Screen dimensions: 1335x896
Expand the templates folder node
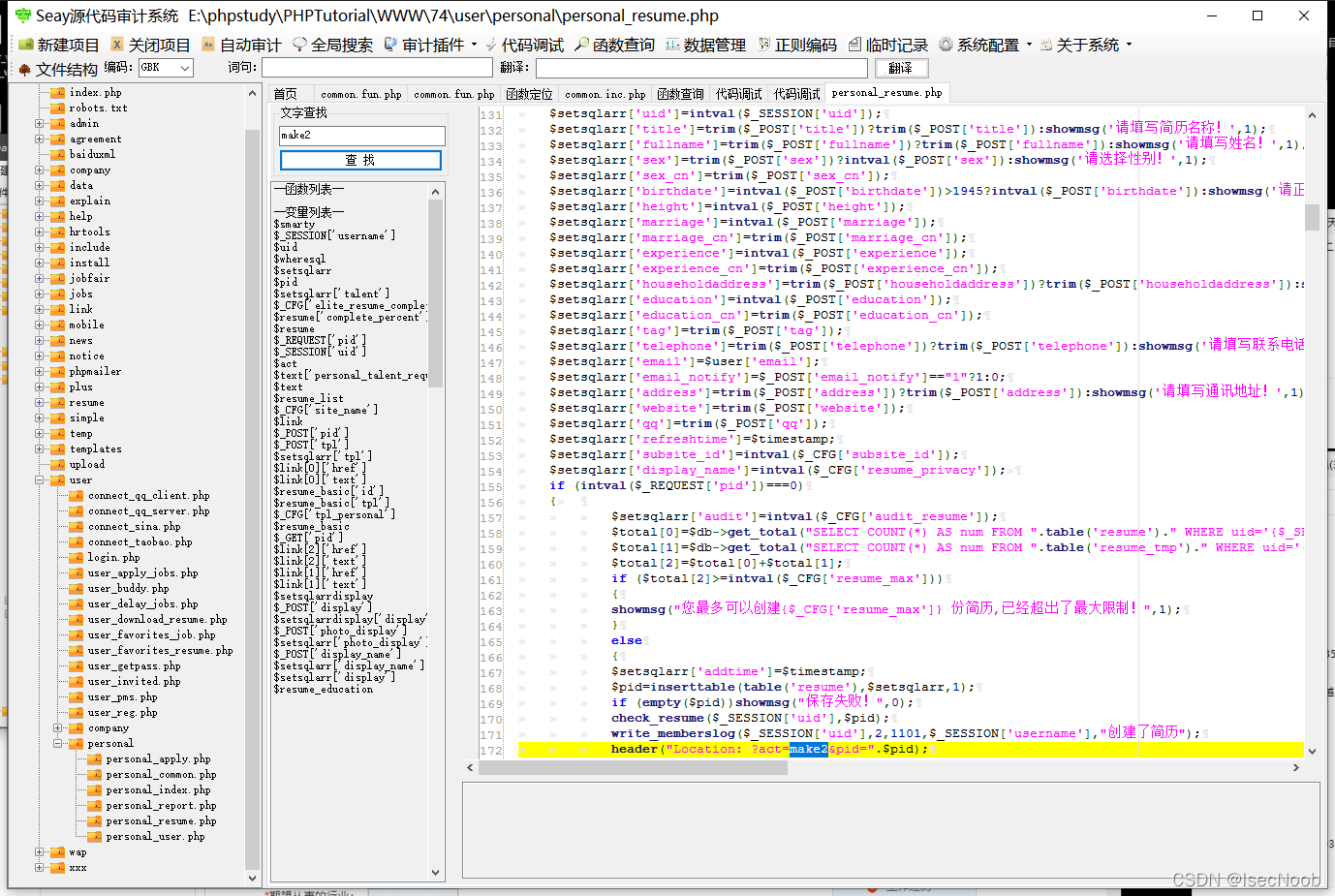click(40, 449)
